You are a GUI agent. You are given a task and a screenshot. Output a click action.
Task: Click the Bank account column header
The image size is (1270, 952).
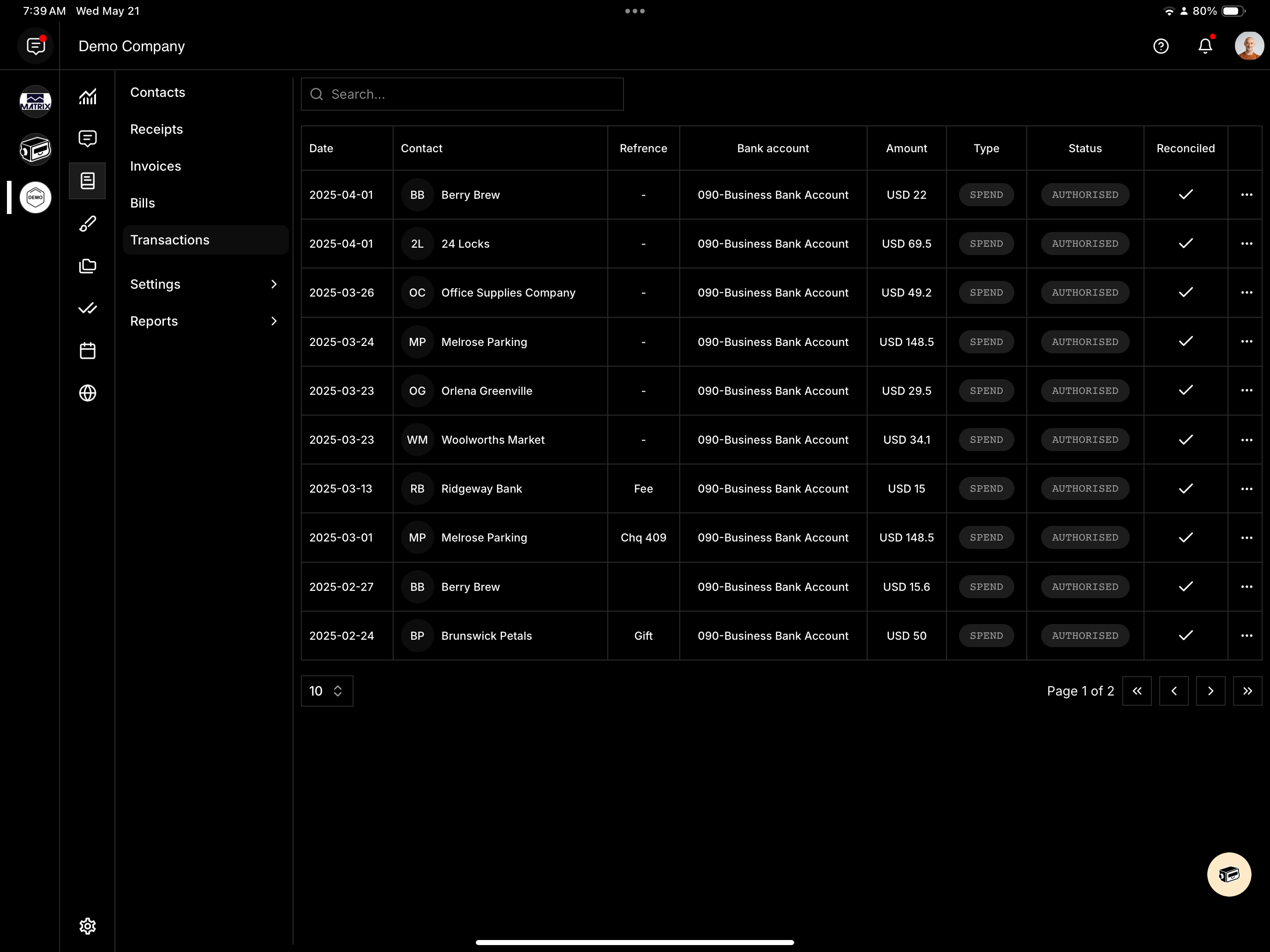click(773, 148)
